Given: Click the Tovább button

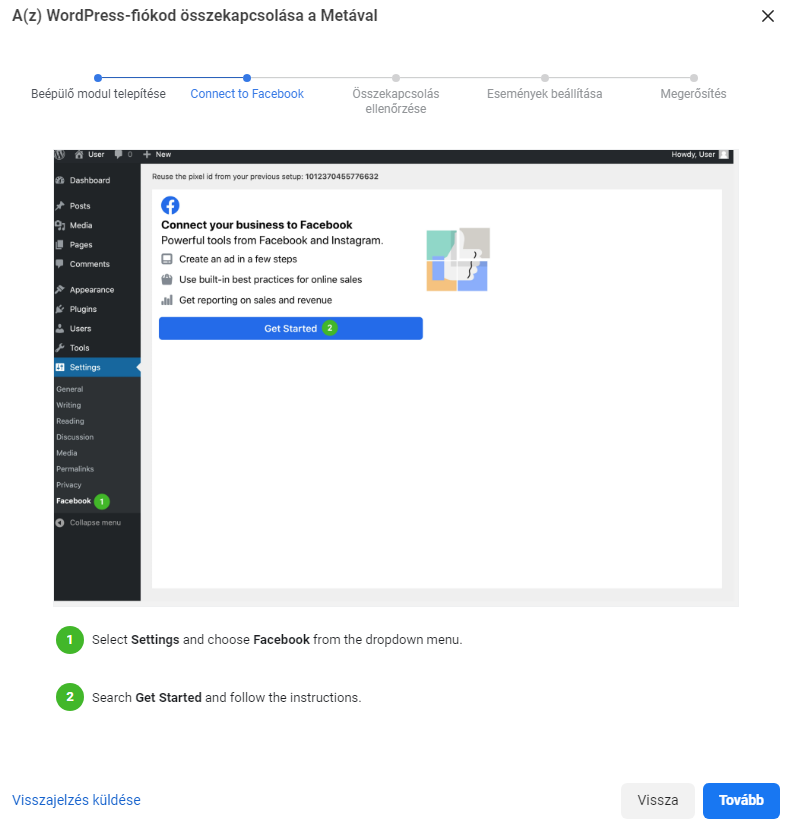Looking at the screenshot, I should tap(741, 800).
